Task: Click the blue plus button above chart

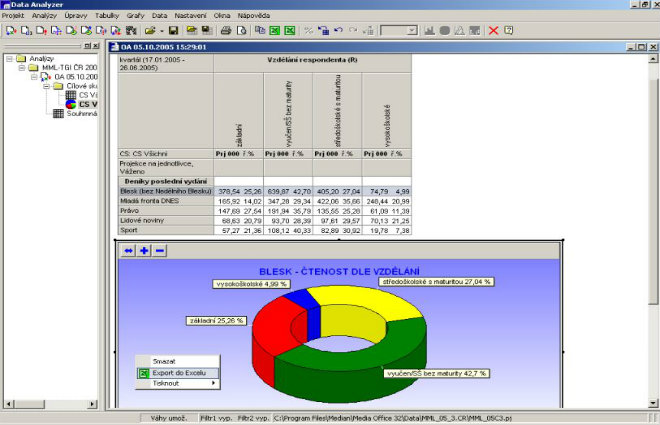Action: [144, 251]
